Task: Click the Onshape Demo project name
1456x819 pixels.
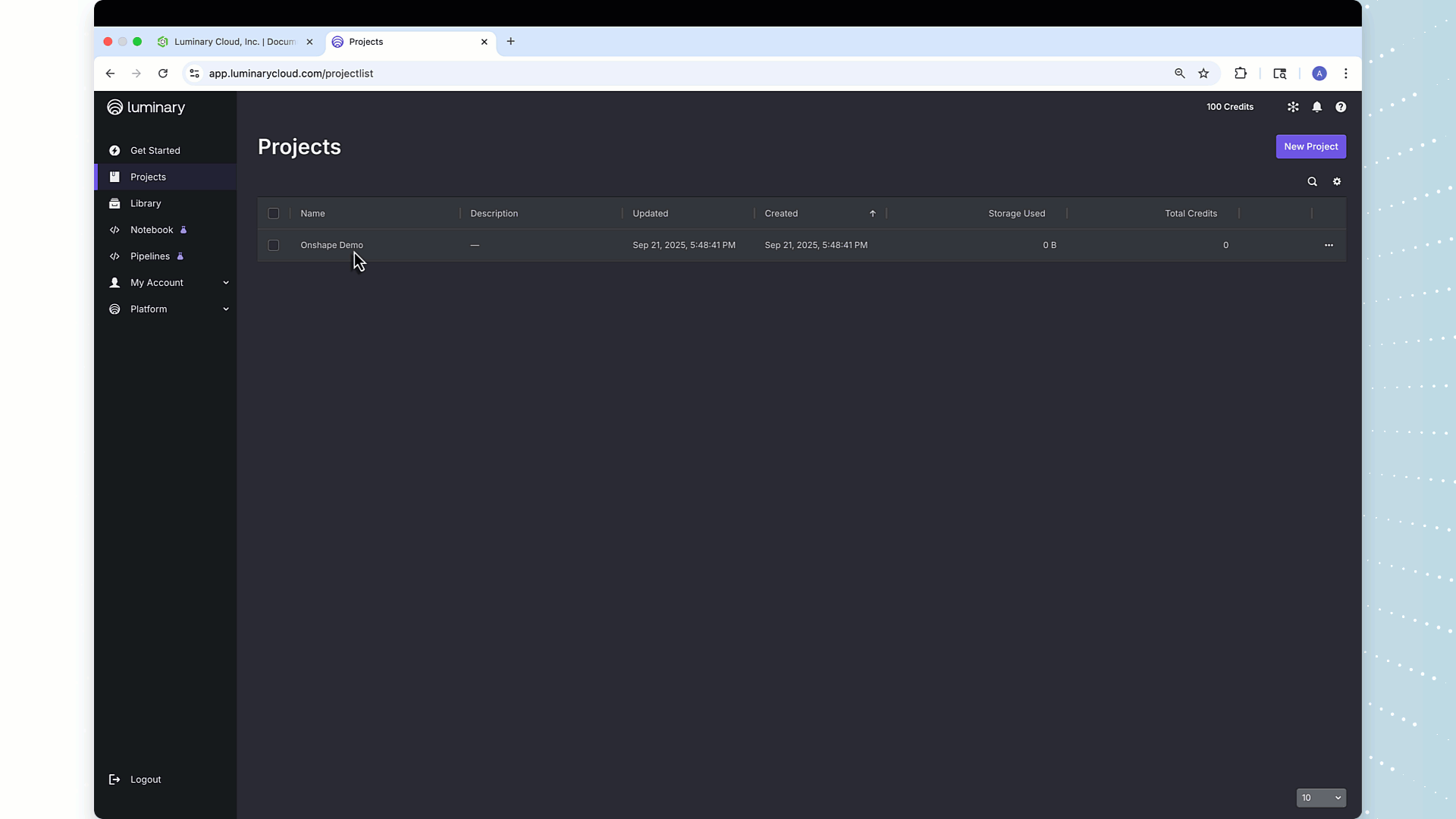Action: [331, 245]
